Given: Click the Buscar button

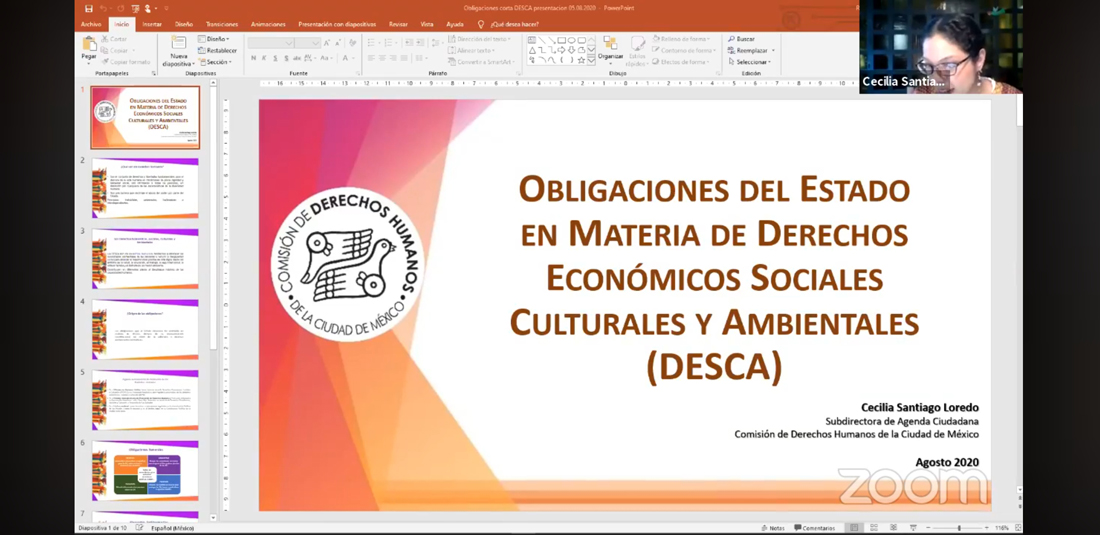Looking at the screenshot, I should click(742, 39).
